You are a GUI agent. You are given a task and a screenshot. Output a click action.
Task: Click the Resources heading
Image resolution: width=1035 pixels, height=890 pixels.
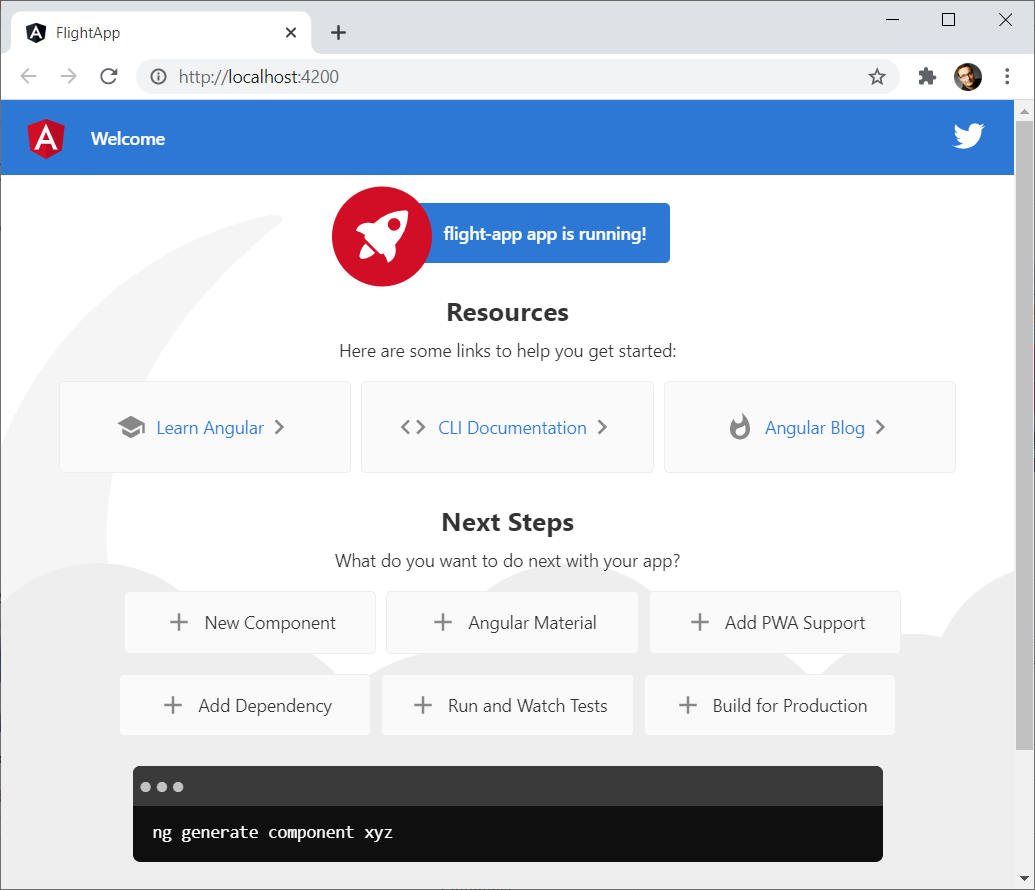[508, 312]
